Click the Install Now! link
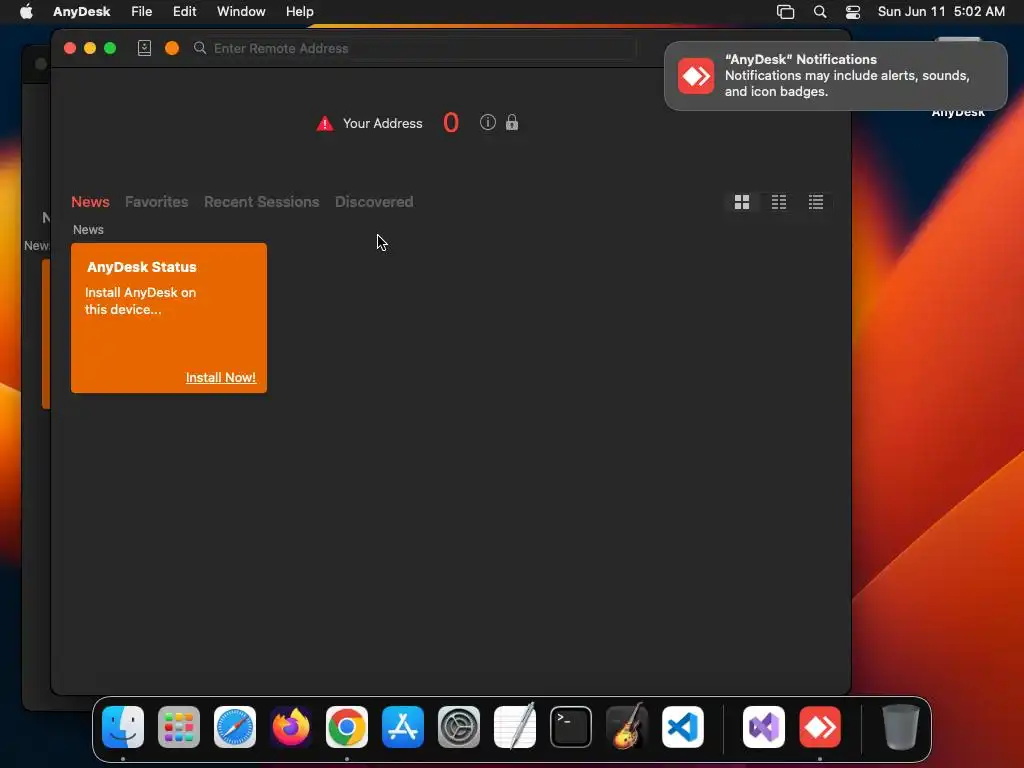Image resolution: width=1024 pixels, height=768 pixels. 221,377
